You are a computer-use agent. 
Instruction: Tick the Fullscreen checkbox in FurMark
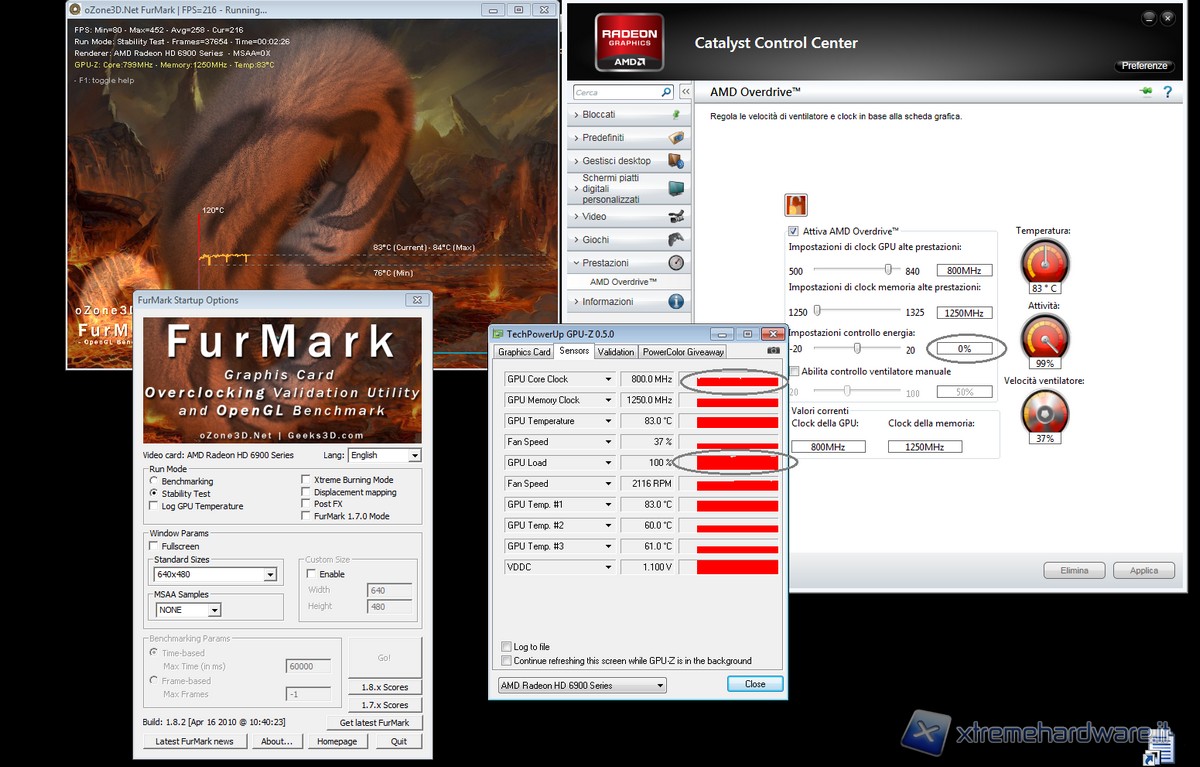(154, 546)
